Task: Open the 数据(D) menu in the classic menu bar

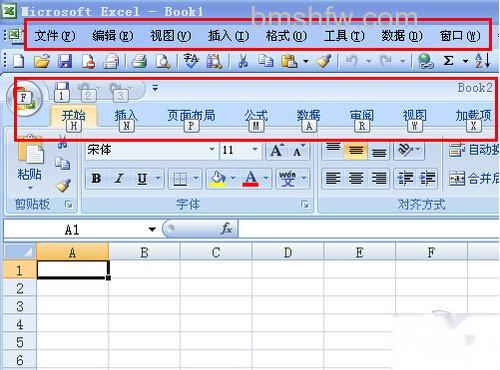Action: (x=402, y=35)
